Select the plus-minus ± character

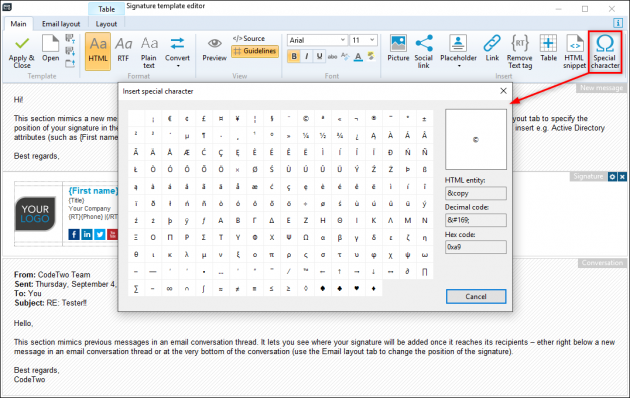pos(424,118)
